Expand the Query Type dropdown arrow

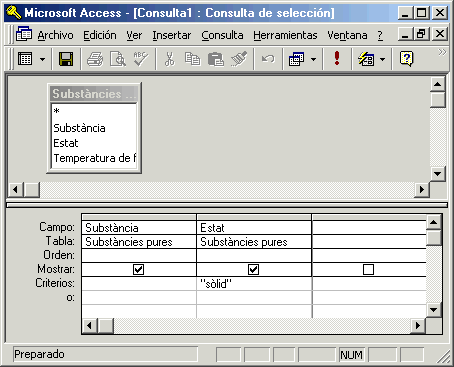pyautogui.click(x=313, y=60)
